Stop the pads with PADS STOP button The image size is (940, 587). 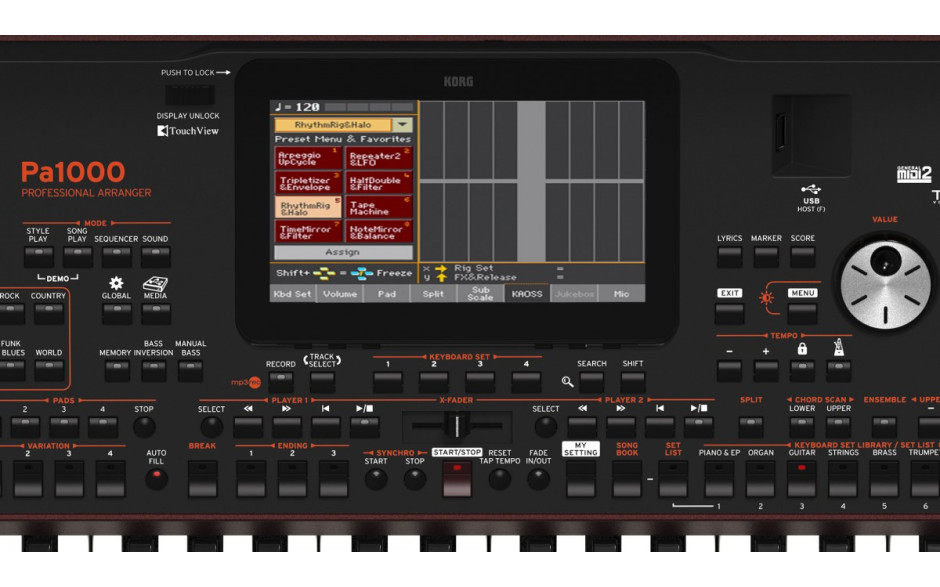click(x=144, y=427)
